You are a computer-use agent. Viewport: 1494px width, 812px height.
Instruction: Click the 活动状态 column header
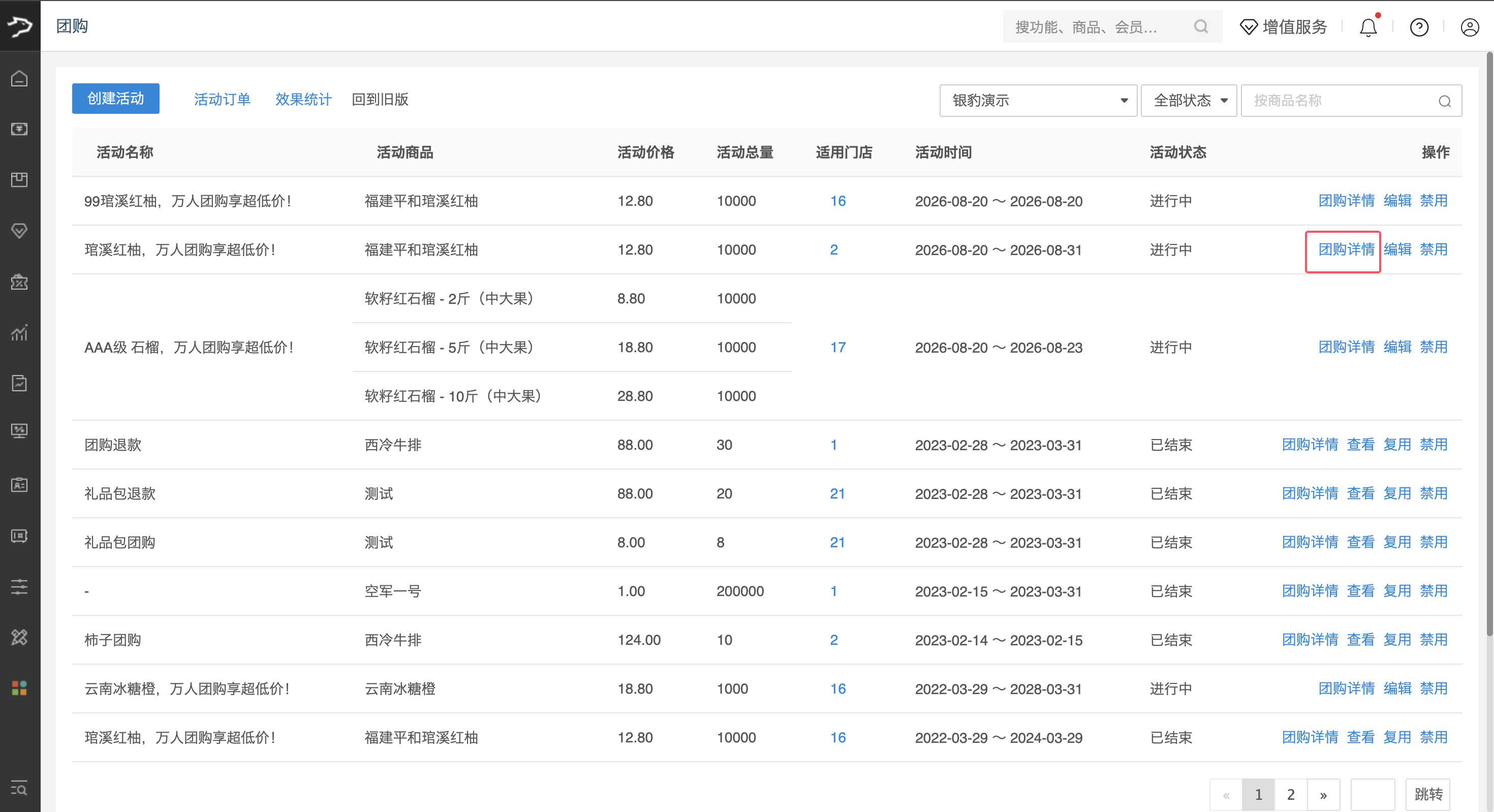click(1178, 152)
